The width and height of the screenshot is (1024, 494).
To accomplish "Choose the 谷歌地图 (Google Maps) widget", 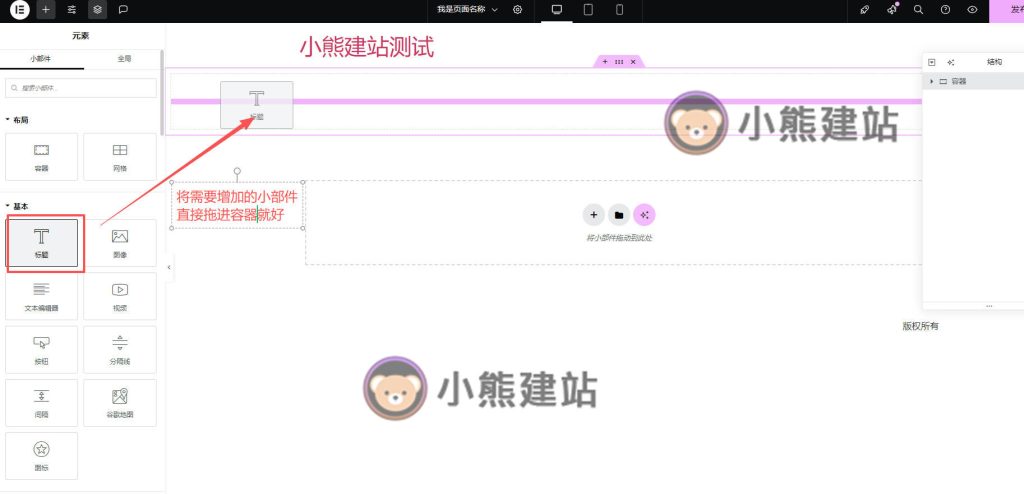I will tap(120, 402).
